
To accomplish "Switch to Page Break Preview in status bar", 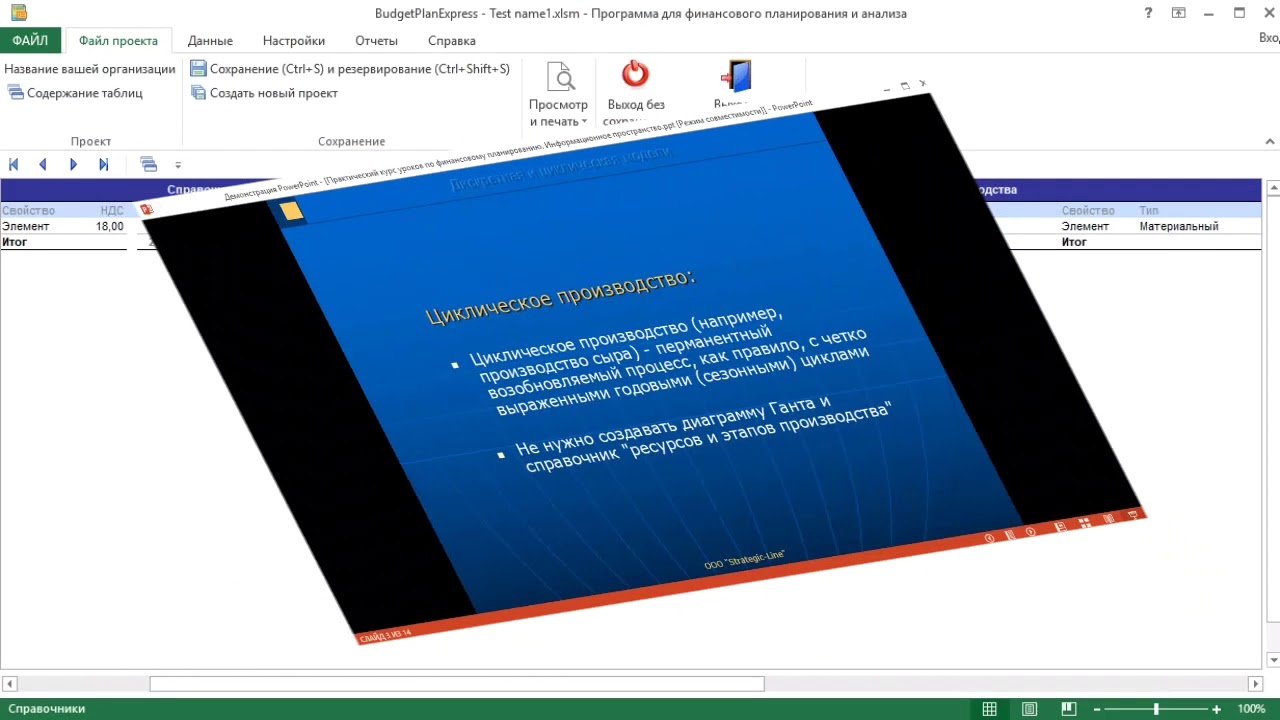I will (1069, 709).
